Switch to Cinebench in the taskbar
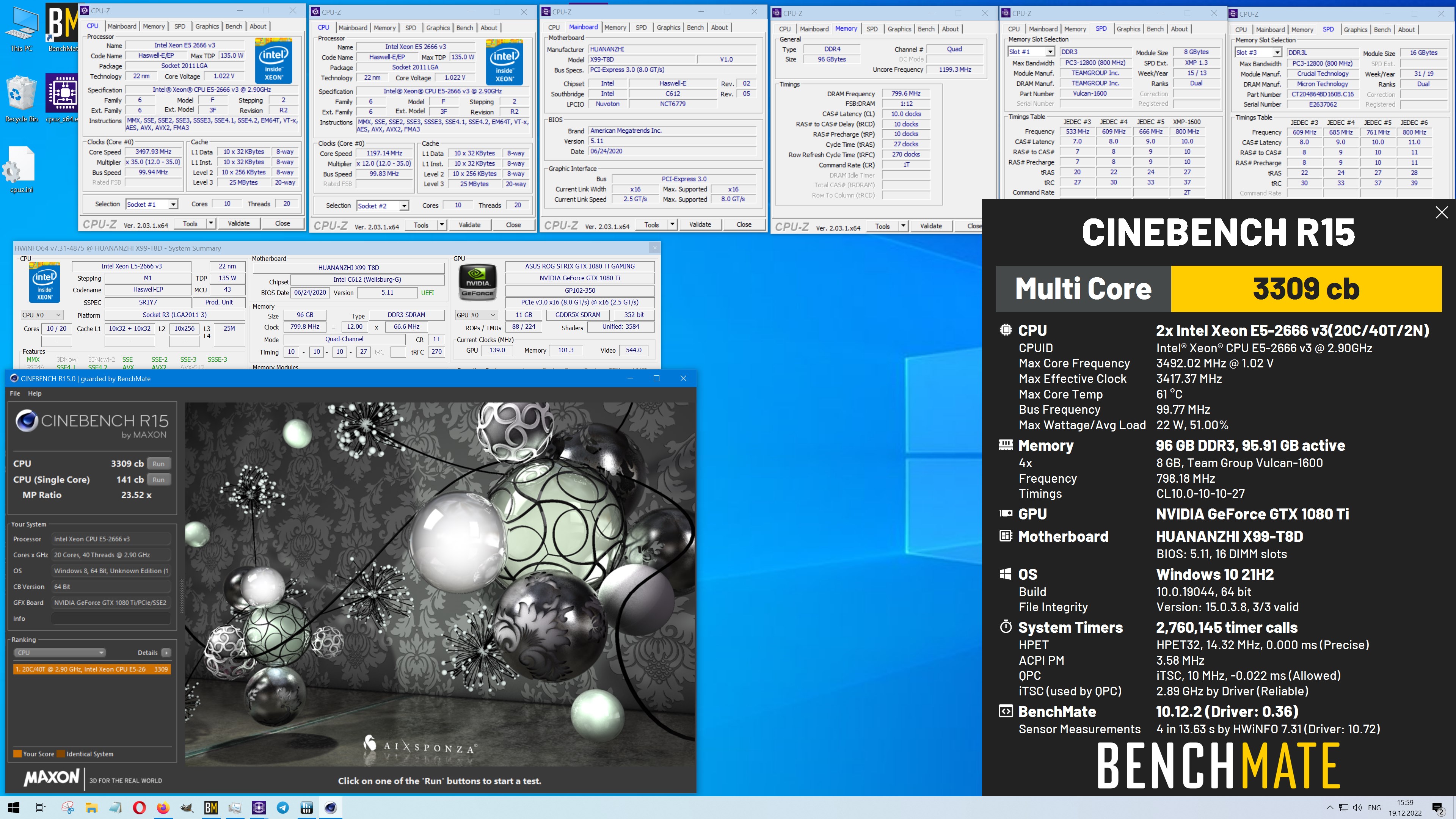This screenshot has width=1456, height=819. (x=331, y=808)
